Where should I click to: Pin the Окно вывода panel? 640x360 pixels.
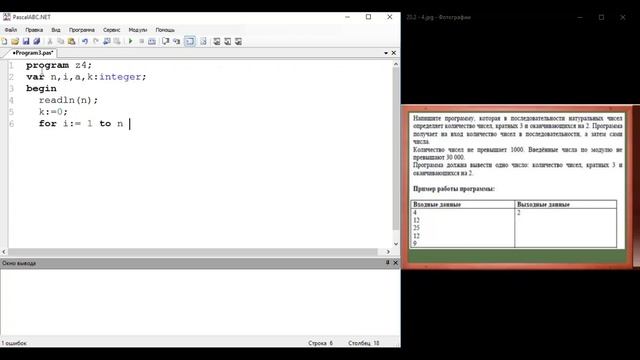387,262
